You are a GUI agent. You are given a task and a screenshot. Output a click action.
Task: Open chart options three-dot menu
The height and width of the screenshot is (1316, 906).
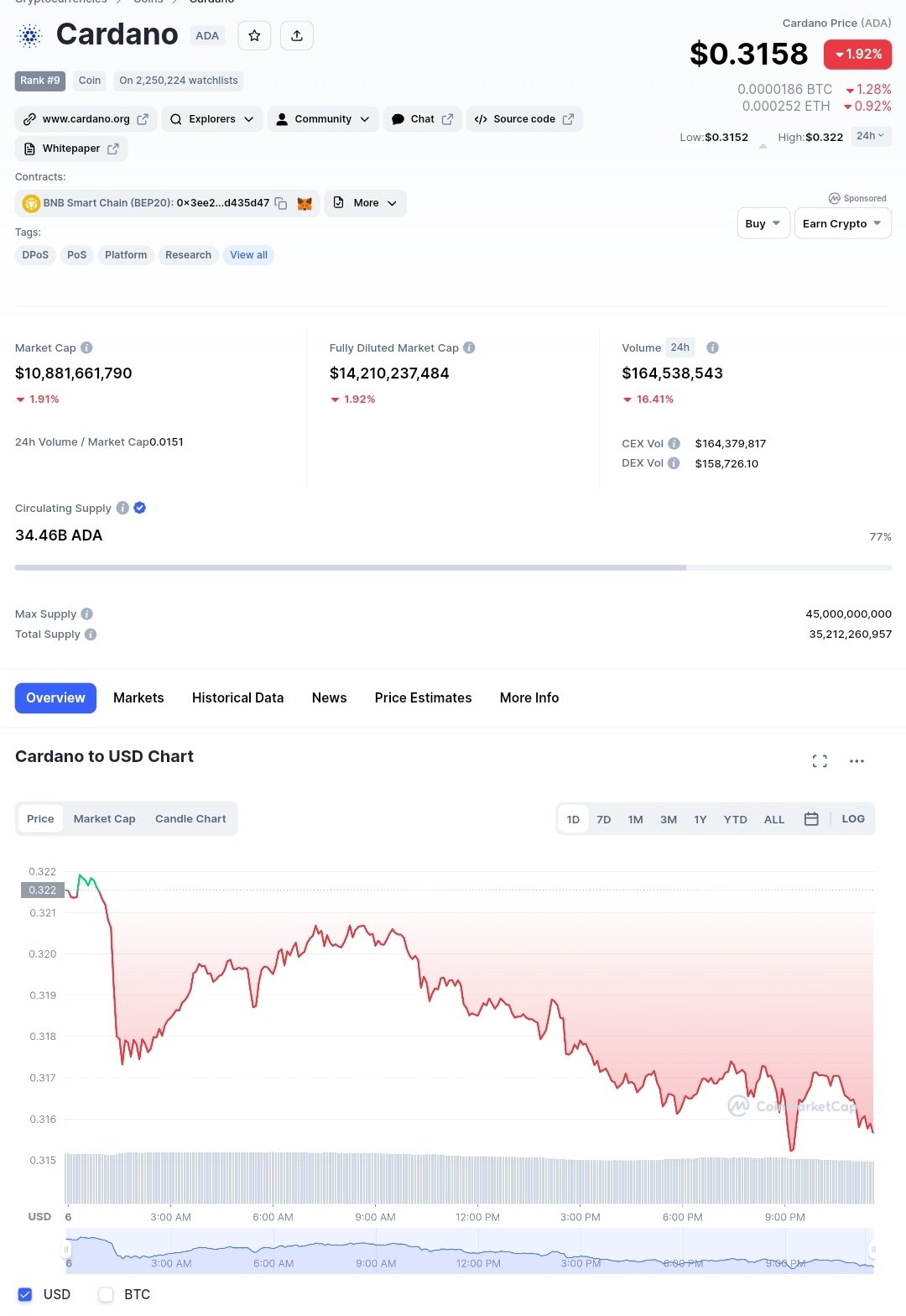tap(857, 761)
